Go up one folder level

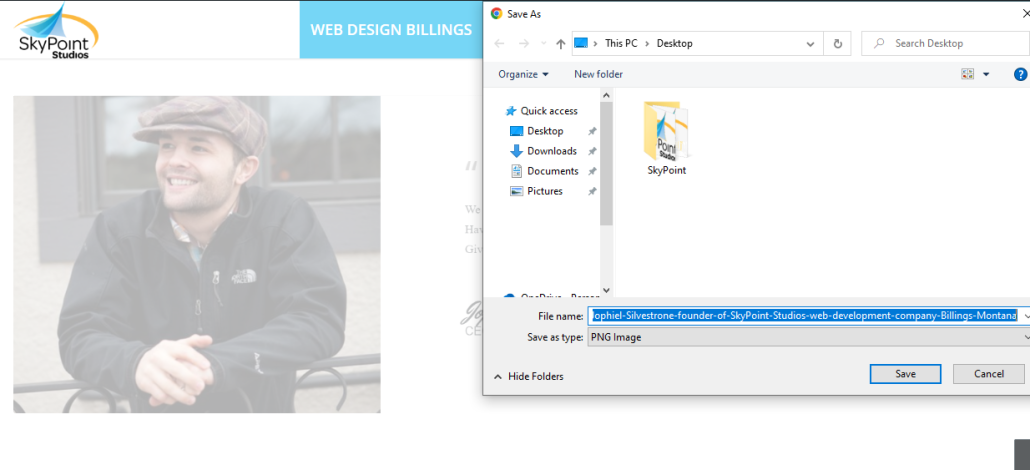click(x=560, y=43)
